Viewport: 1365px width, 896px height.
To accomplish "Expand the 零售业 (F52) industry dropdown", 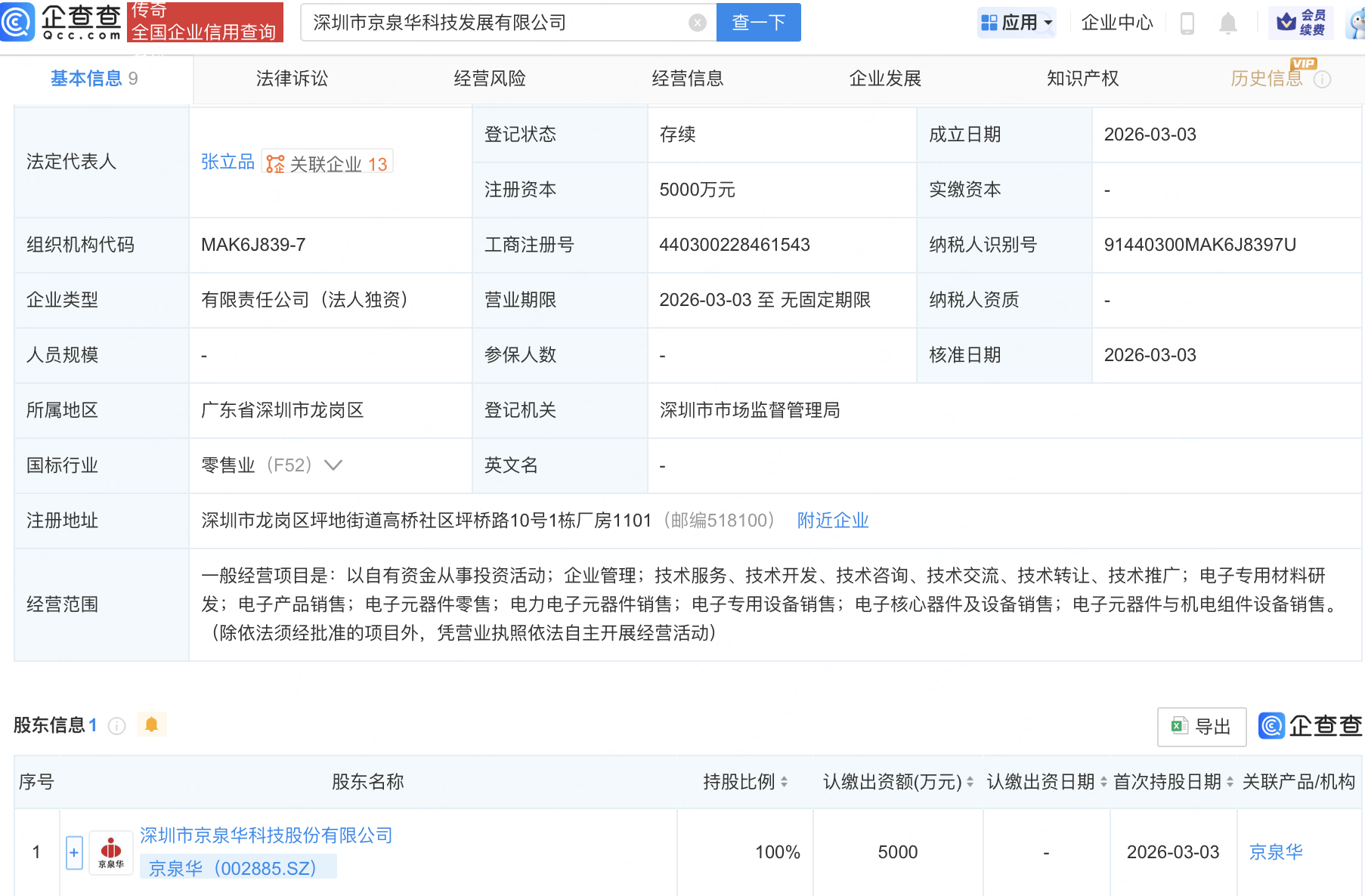I will pos(333,466).
